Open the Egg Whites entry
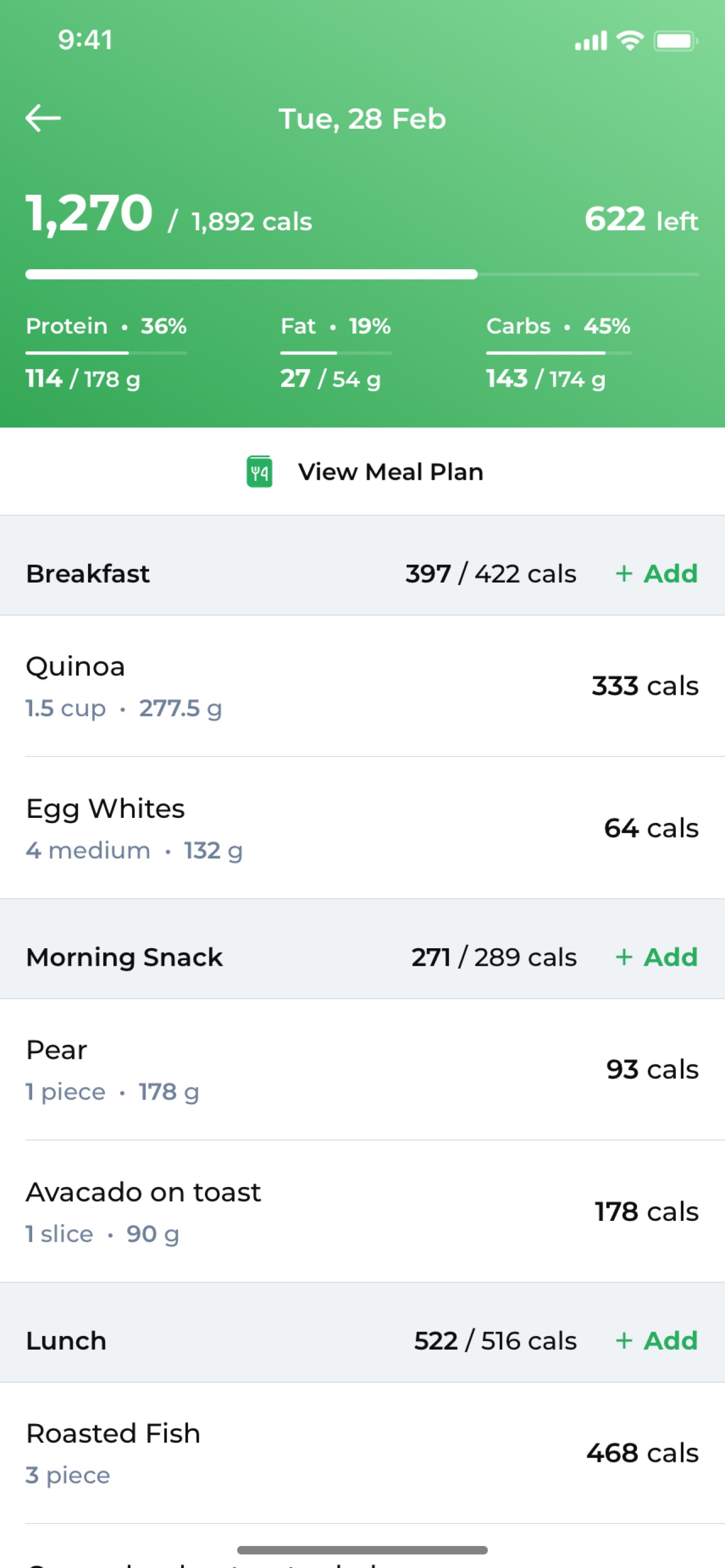The image size is (725, 1568). coord(362,828)
